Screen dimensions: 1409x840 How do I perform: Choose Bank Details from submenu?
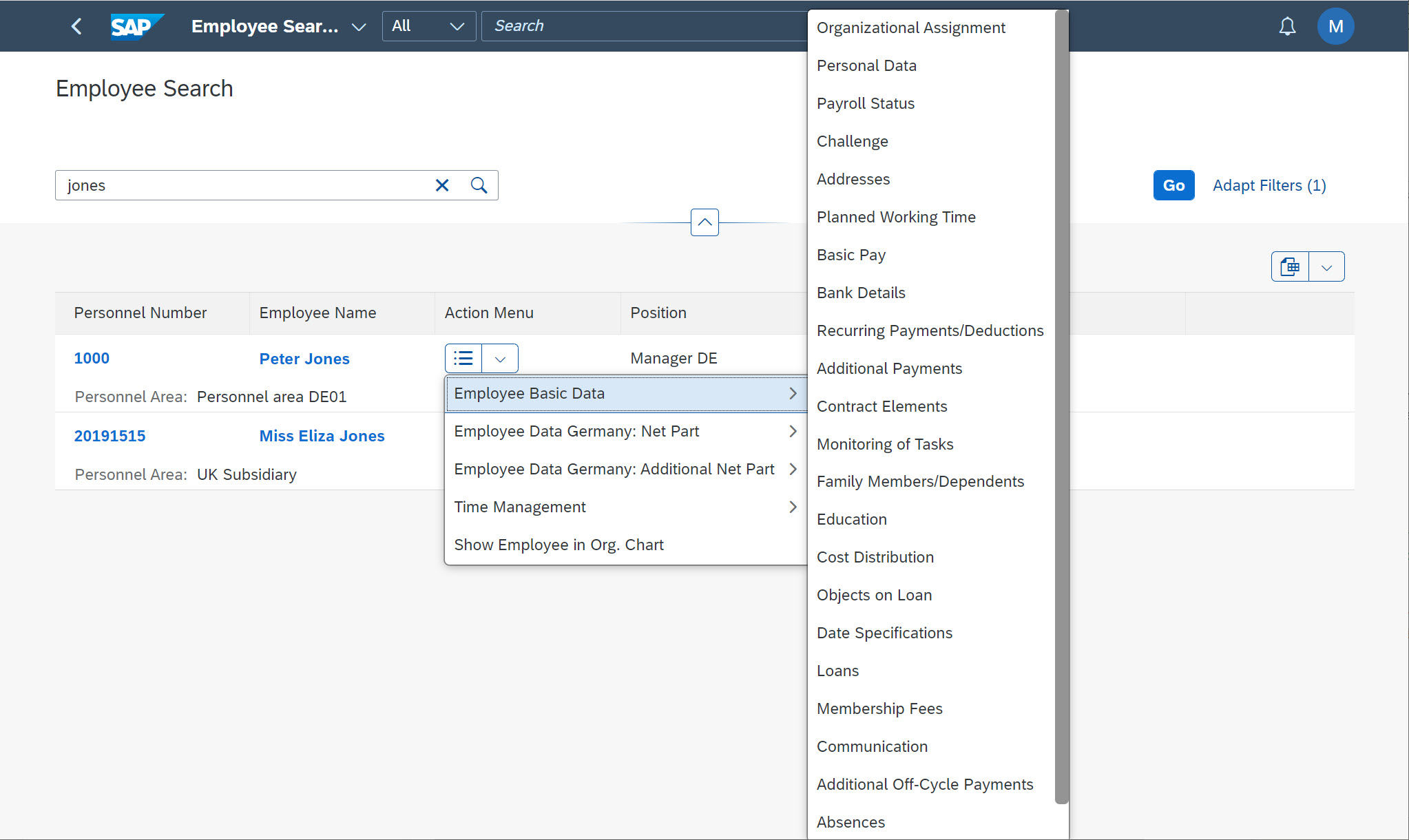click(x=861, y=293)
